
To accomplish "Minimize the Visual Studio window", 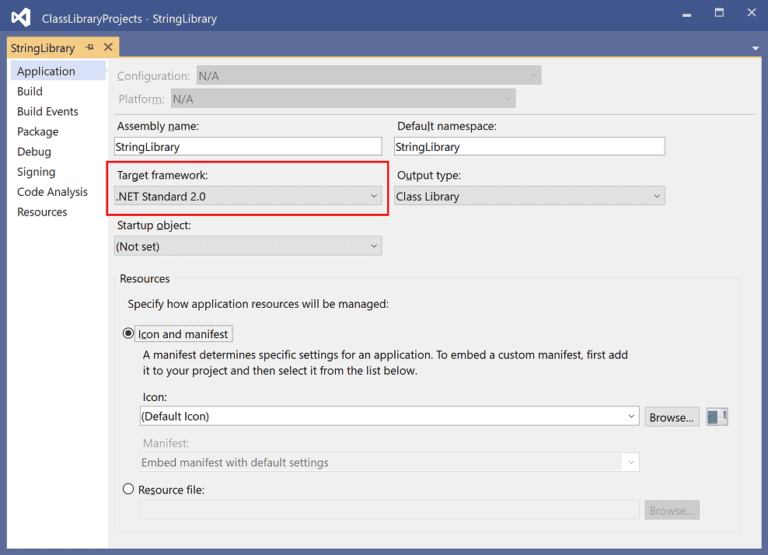I will pyautogui.click(x=687, y=15).
